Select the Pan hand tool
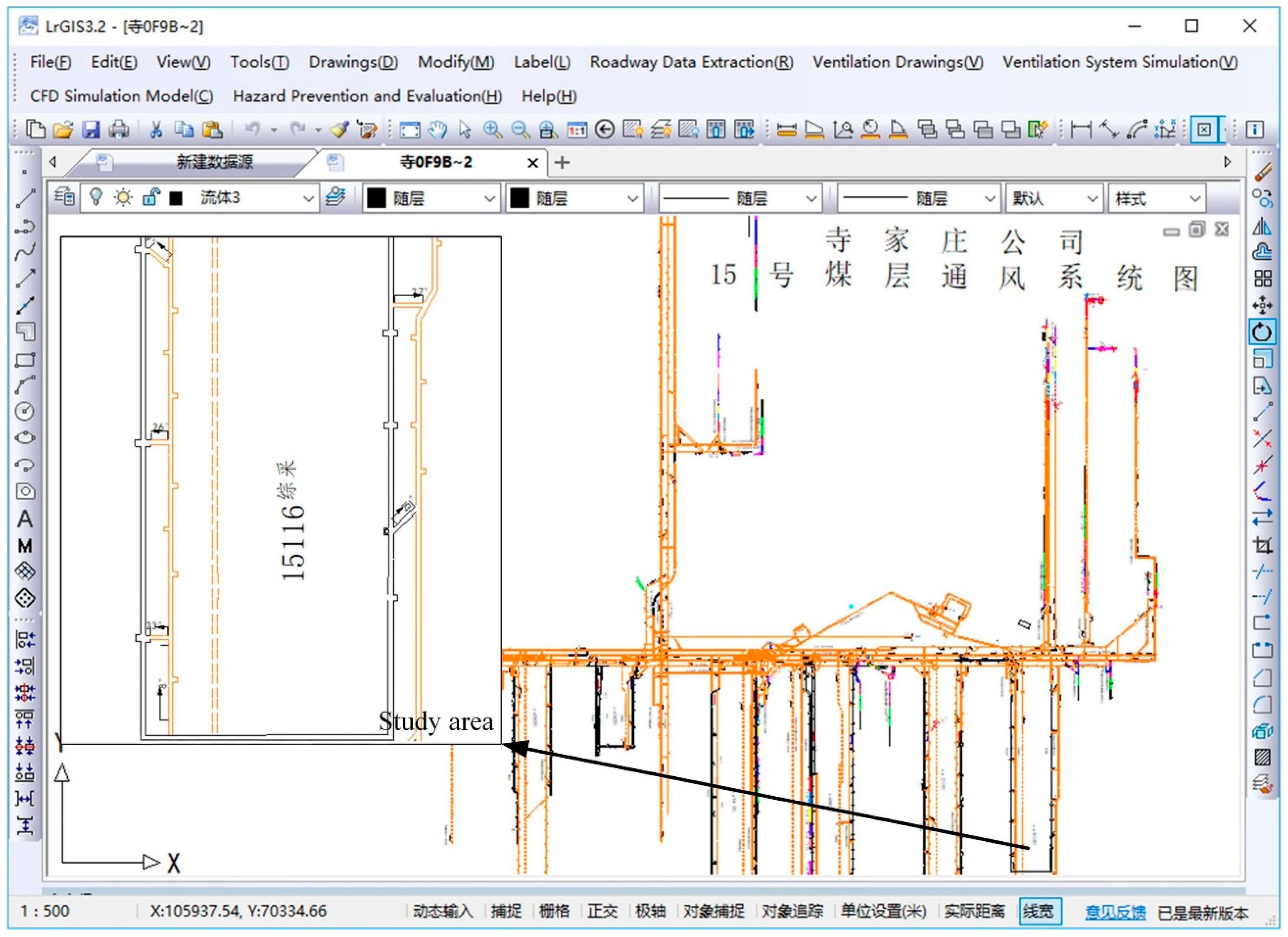The image size is (1288, 937). pyautogui.click(x=437, y=130)
